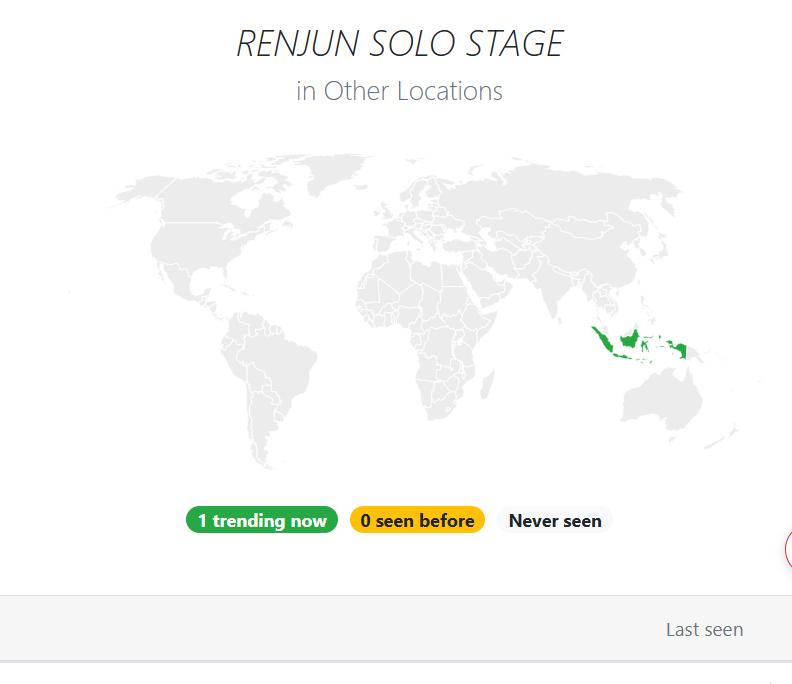Click the 'Last seen' column header

704,629
